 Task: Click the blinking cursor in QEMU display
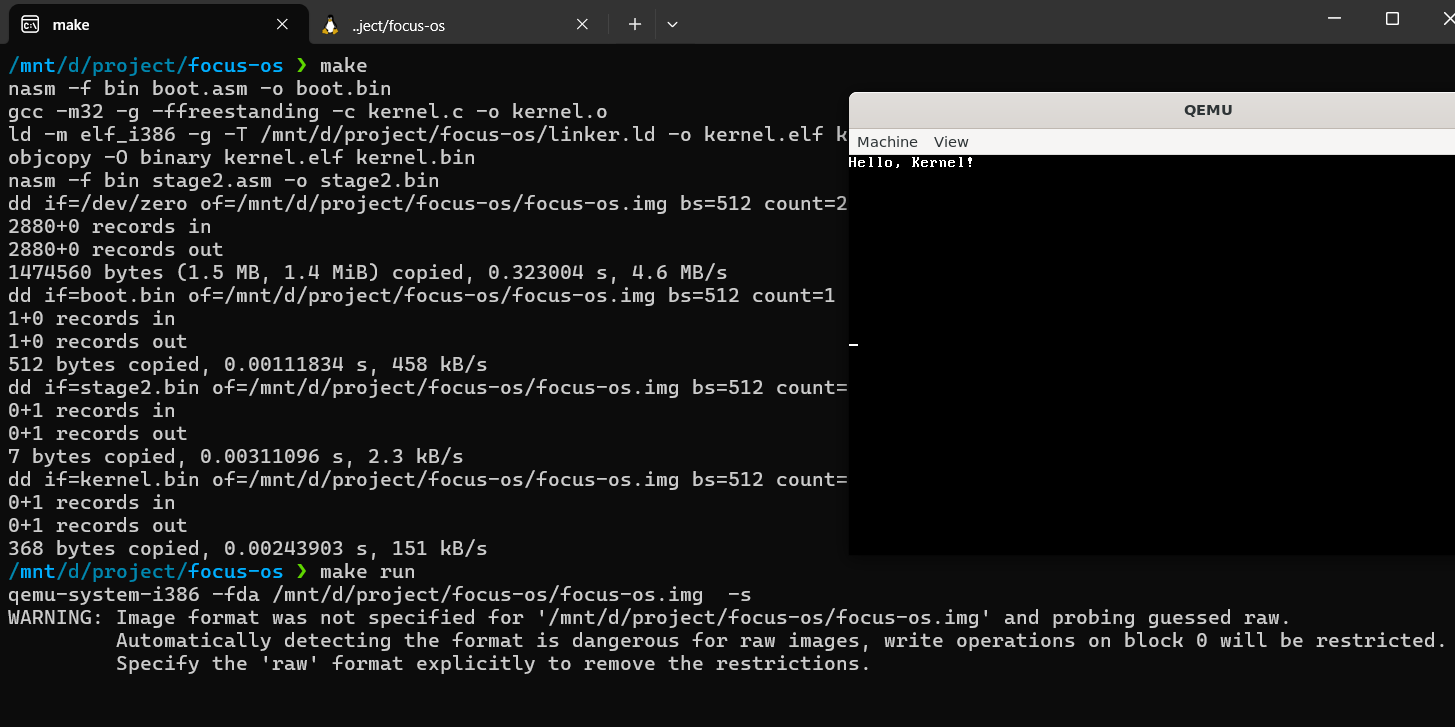[853, 345]
